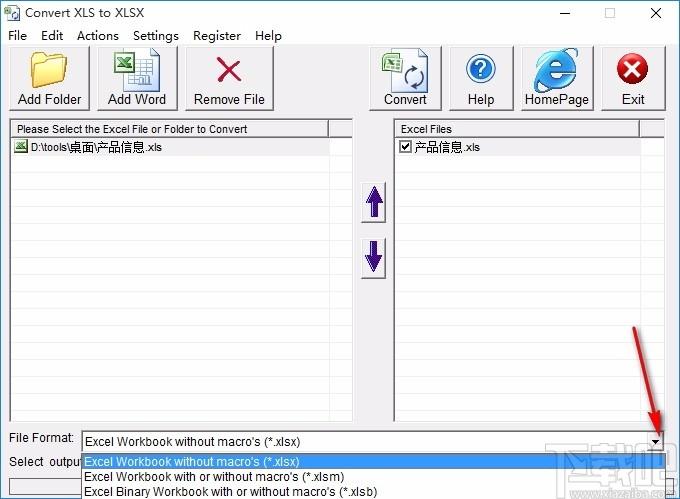Click the Add Folder toolbar button
The image size is (680, 499).
pos(49,78)
